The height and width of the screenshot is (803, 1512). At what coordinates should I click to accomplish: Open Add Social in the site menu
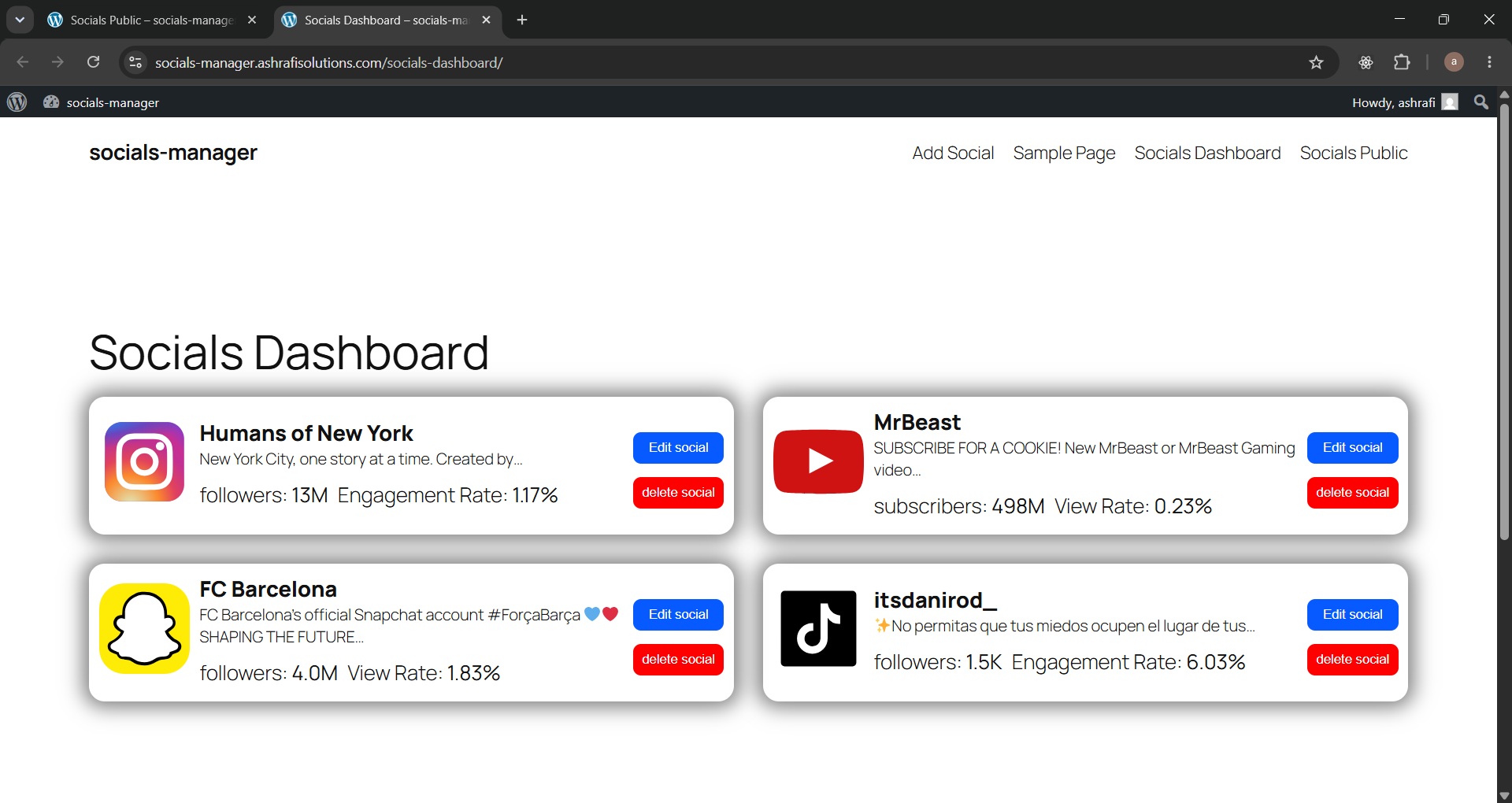click(x=953, y=153)
